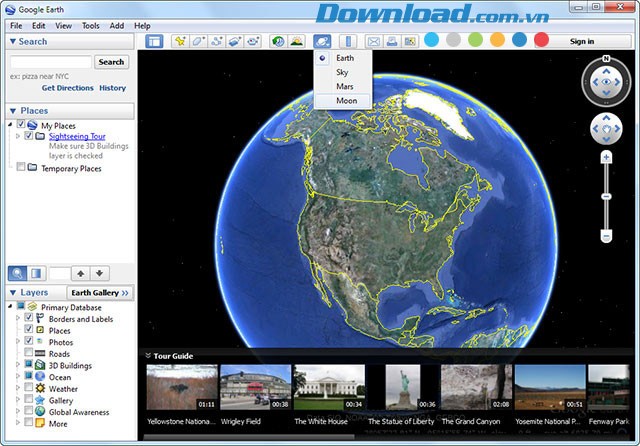Open the Sightseeing Tour link

click(77, 136)
